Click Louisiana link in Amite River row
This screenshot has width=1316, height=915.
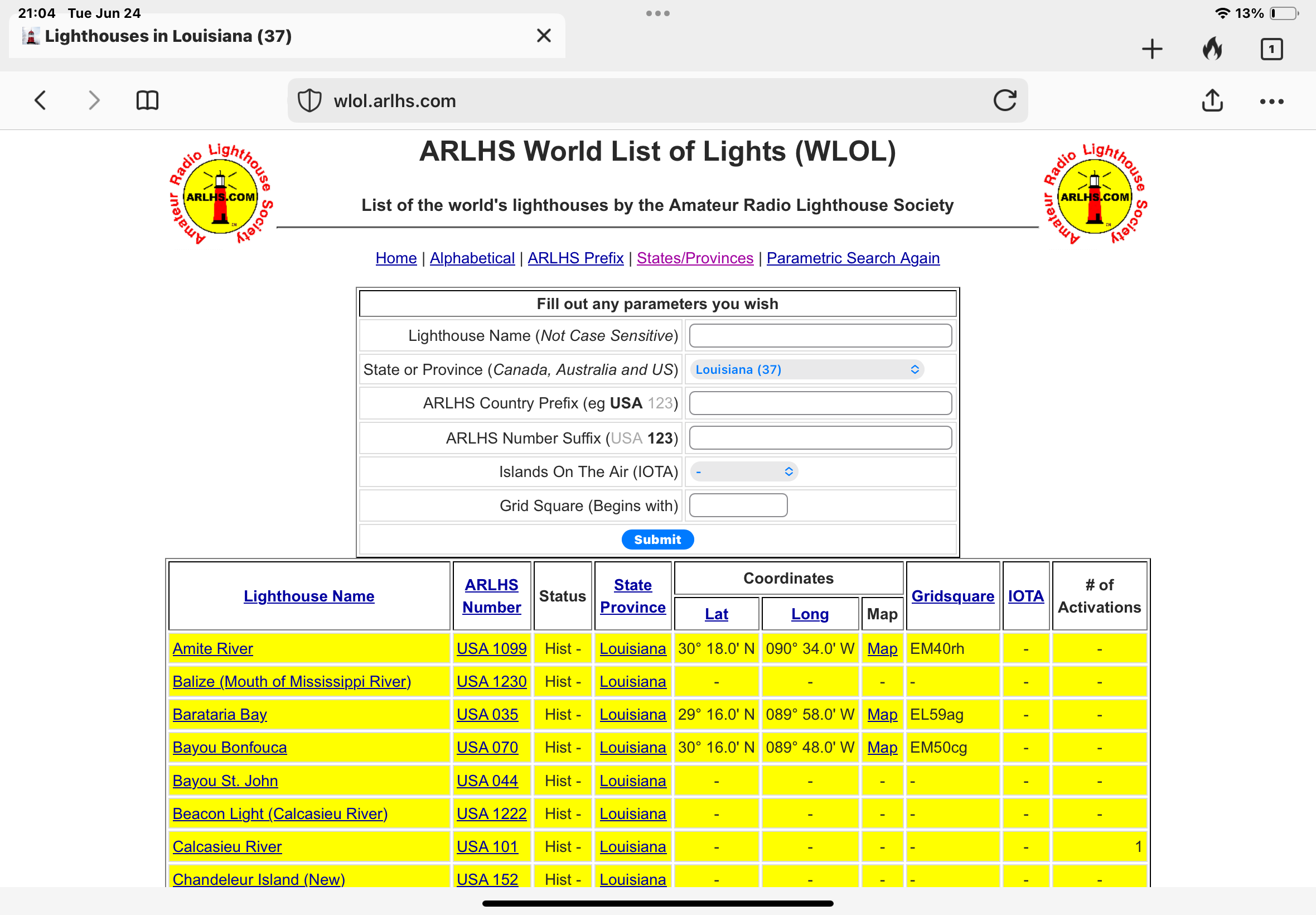[x=632, y=648]
